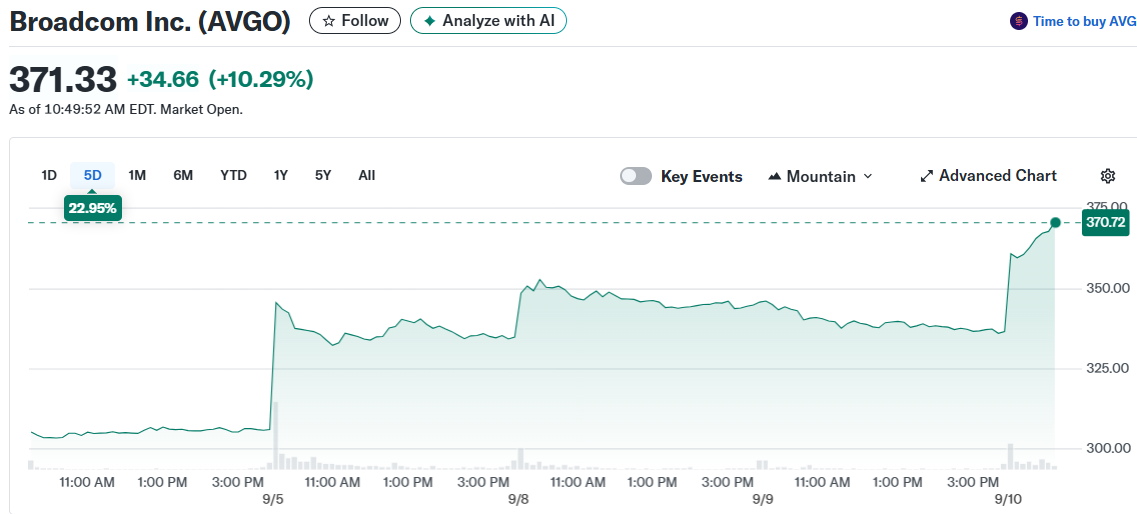This screenshot has height=514, width=1137.
Task: Click the 371.33 stock price
Action: pyautogui.click(x=62, y=79)
